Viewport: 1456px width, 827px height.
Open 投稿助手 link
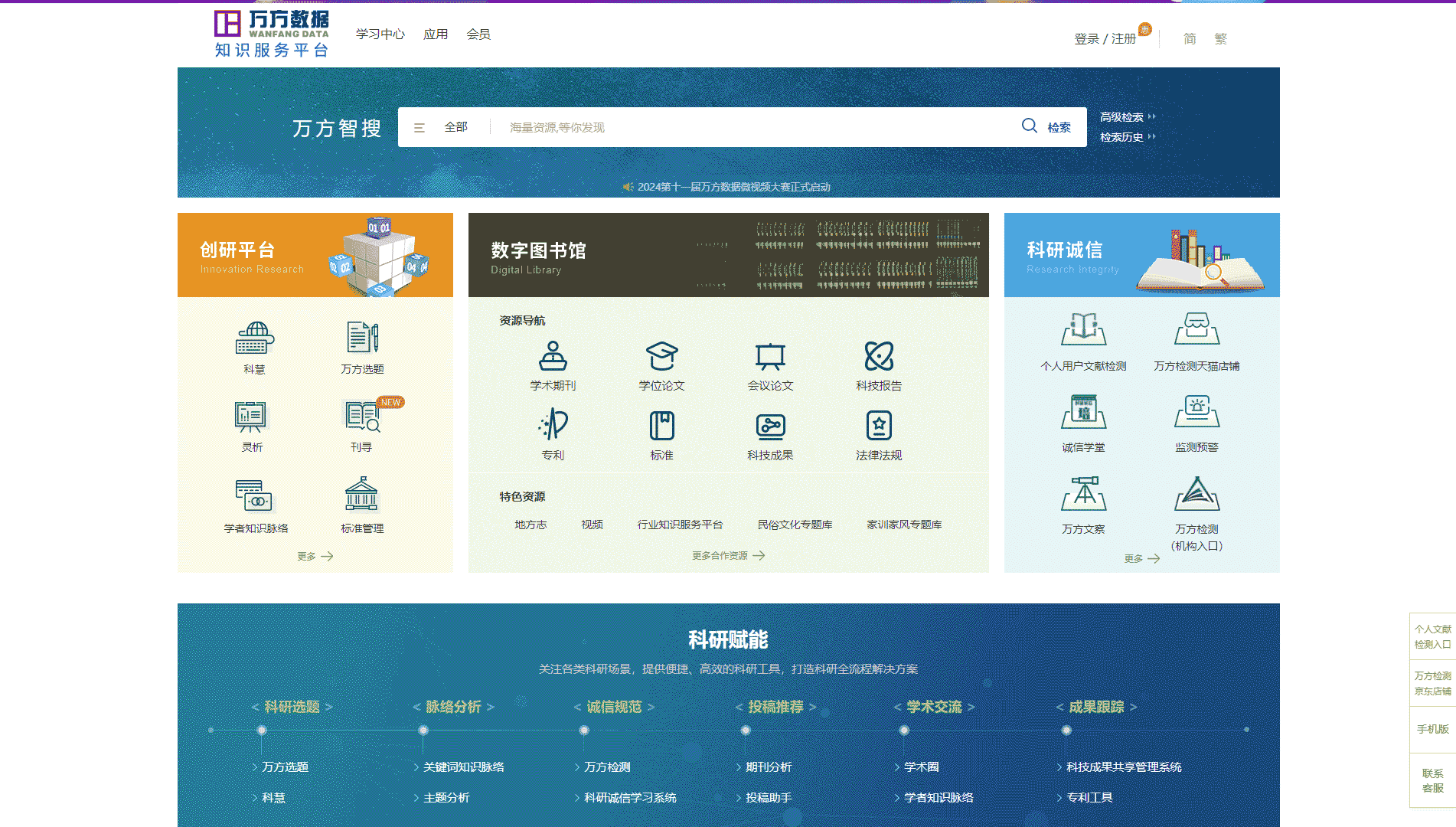click(x=769, y=798)
